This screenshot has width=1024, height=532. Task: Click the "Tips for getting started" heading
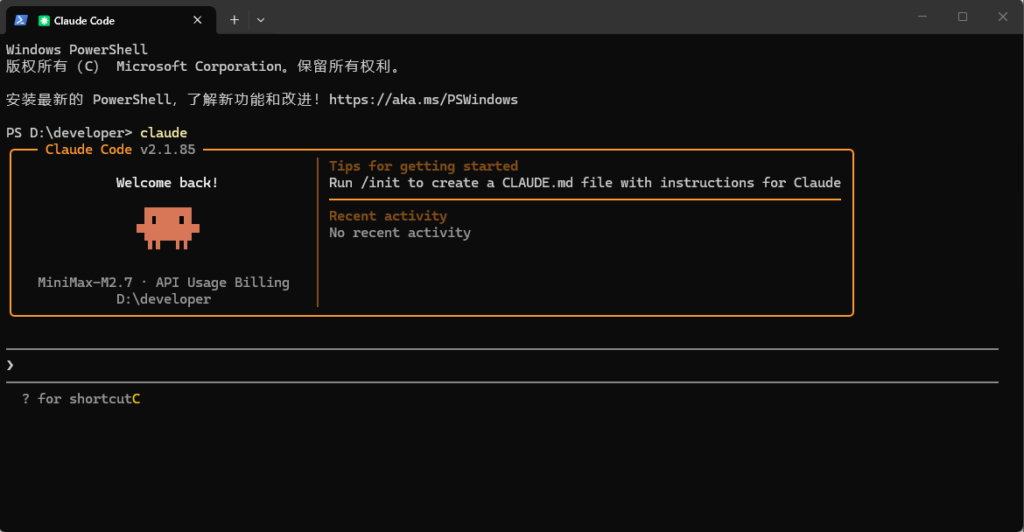(423, 166)
